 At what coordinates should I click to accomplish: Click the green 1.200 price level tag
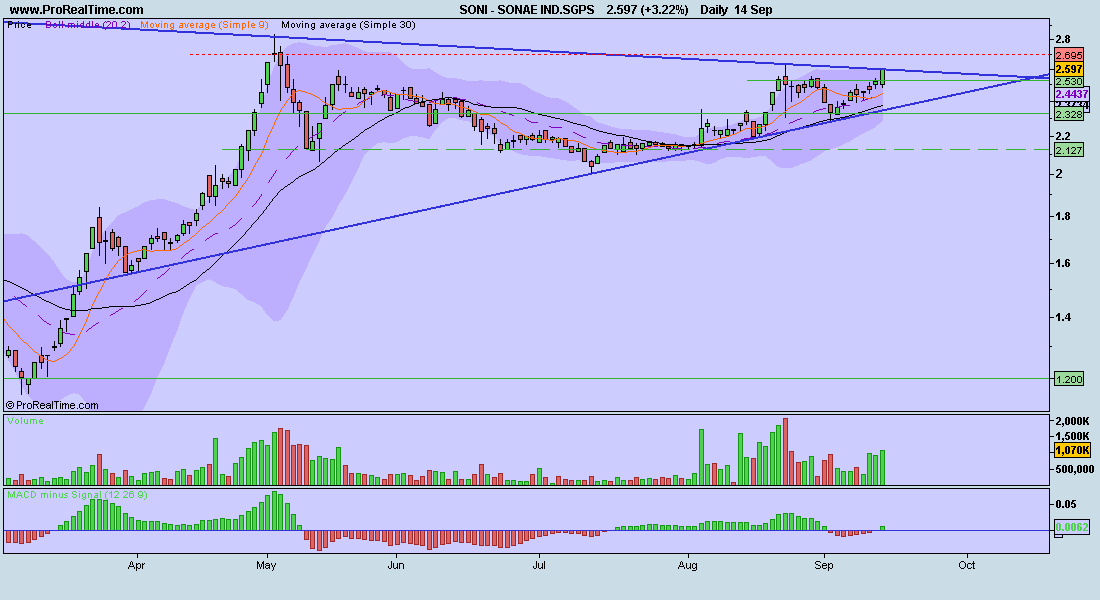coord(1070,379)
